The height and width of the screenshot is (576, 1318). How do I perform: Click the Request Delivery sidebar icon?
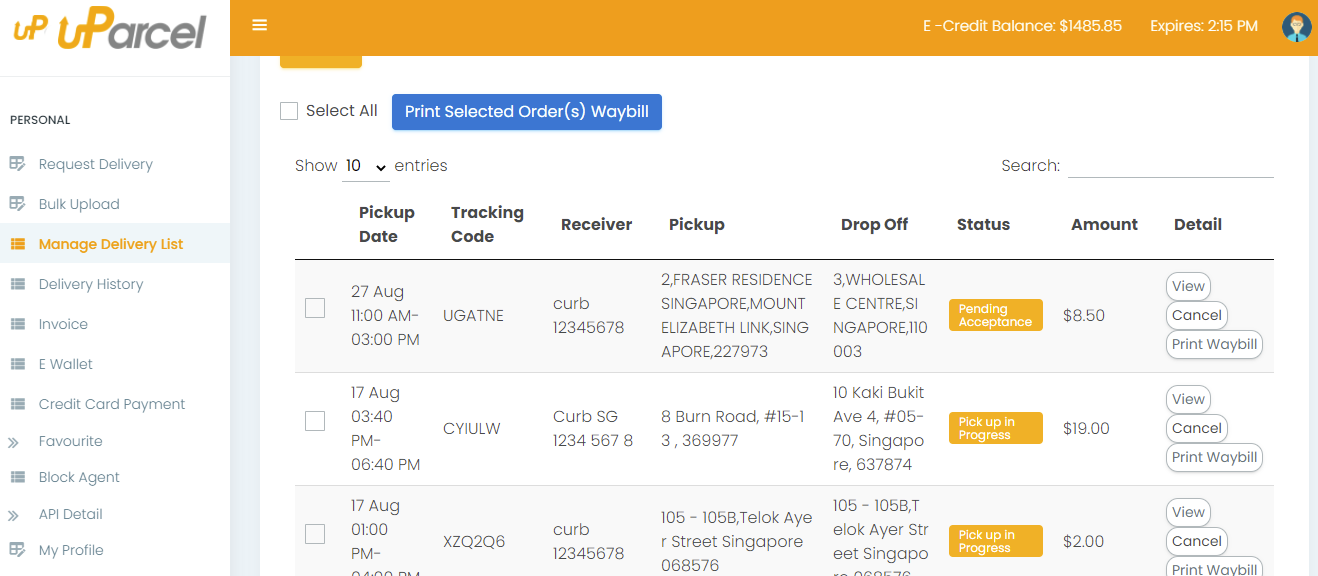pyautogui.click(x=17, y=164)
